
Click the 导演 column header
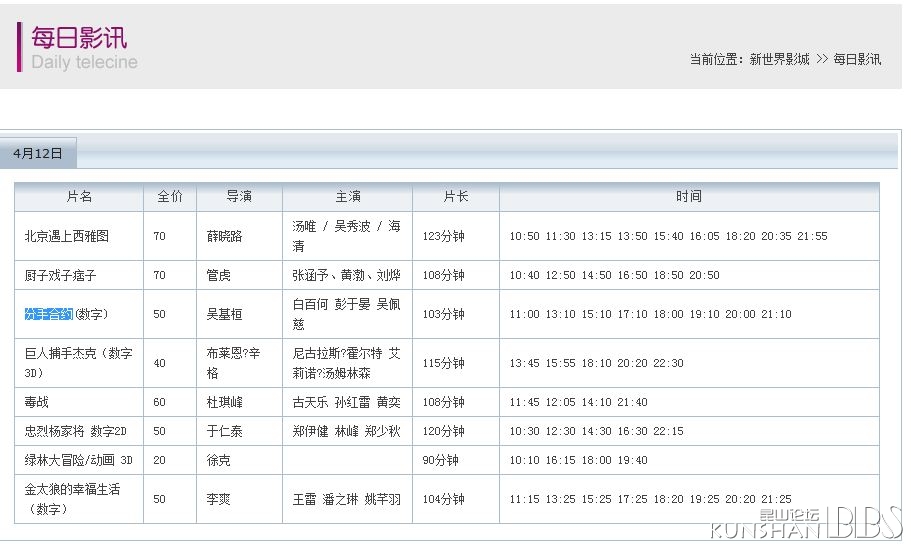pyautogui.click(x=239, y=196)
